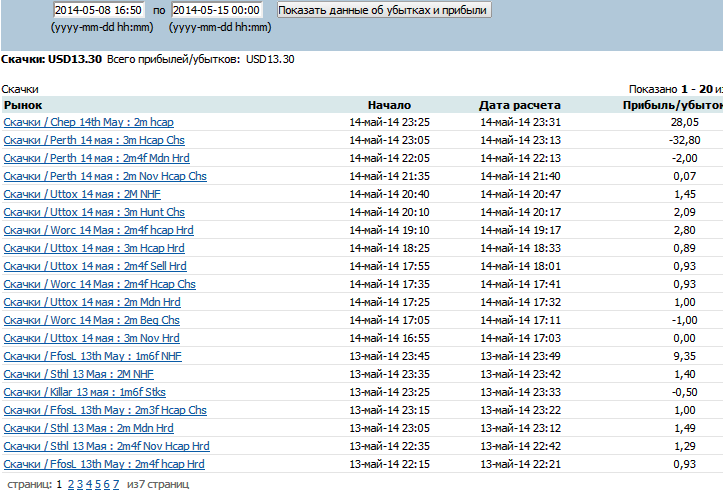The width and height of the screenshot is (723, 495).
Task: Open Uttox 14 мая 3m Hcap Hrd link
Action: pos(94,248)
